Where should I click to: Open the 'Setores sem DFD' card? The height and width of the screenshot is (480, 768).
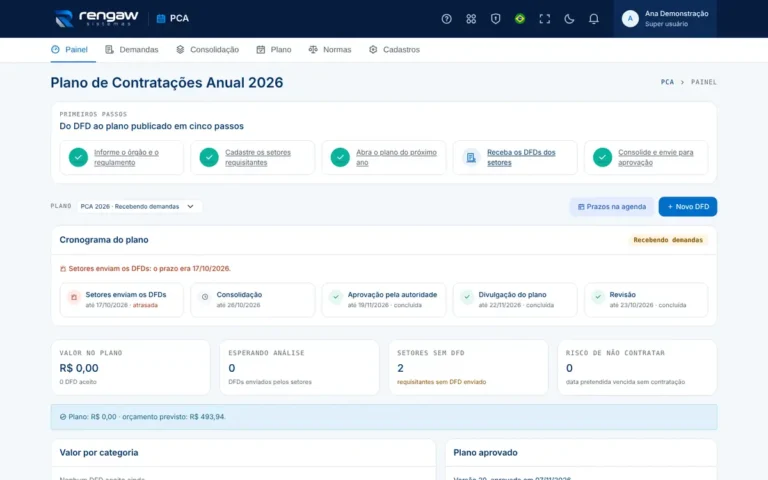[468, 367]
